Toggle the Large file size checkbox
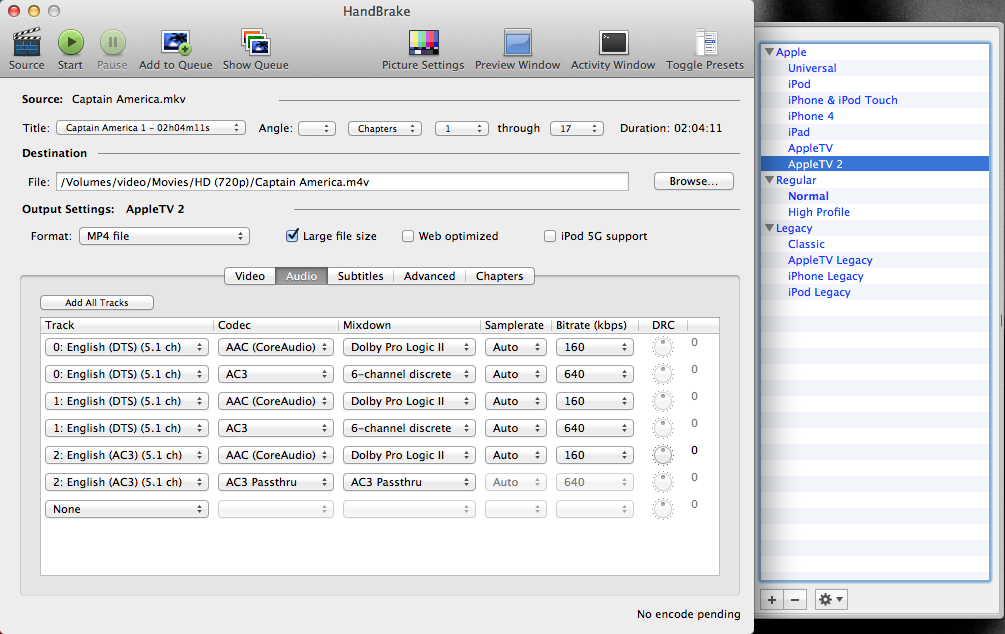Screen dimensions: 1005x634 pyautogui.click(x=292, y=235)
